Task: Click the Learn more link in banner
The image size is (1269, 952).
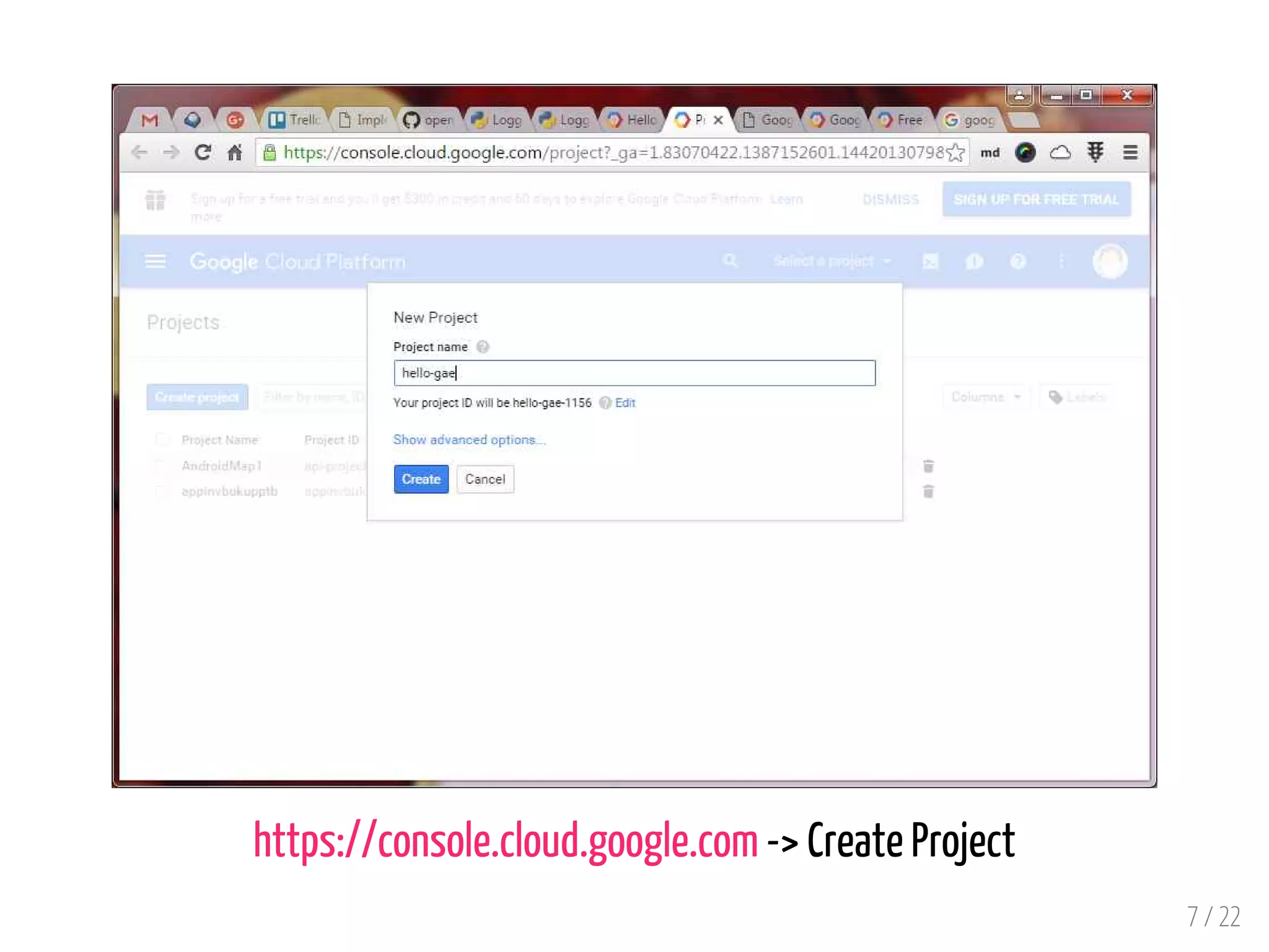Action: coord(786,199)
